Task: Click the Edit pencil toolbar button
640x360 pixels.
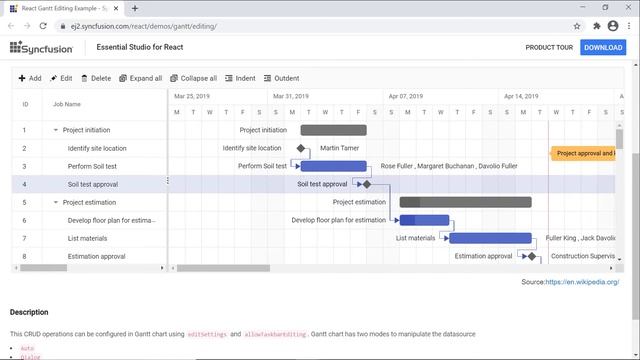Action: (x=61, y=78)
